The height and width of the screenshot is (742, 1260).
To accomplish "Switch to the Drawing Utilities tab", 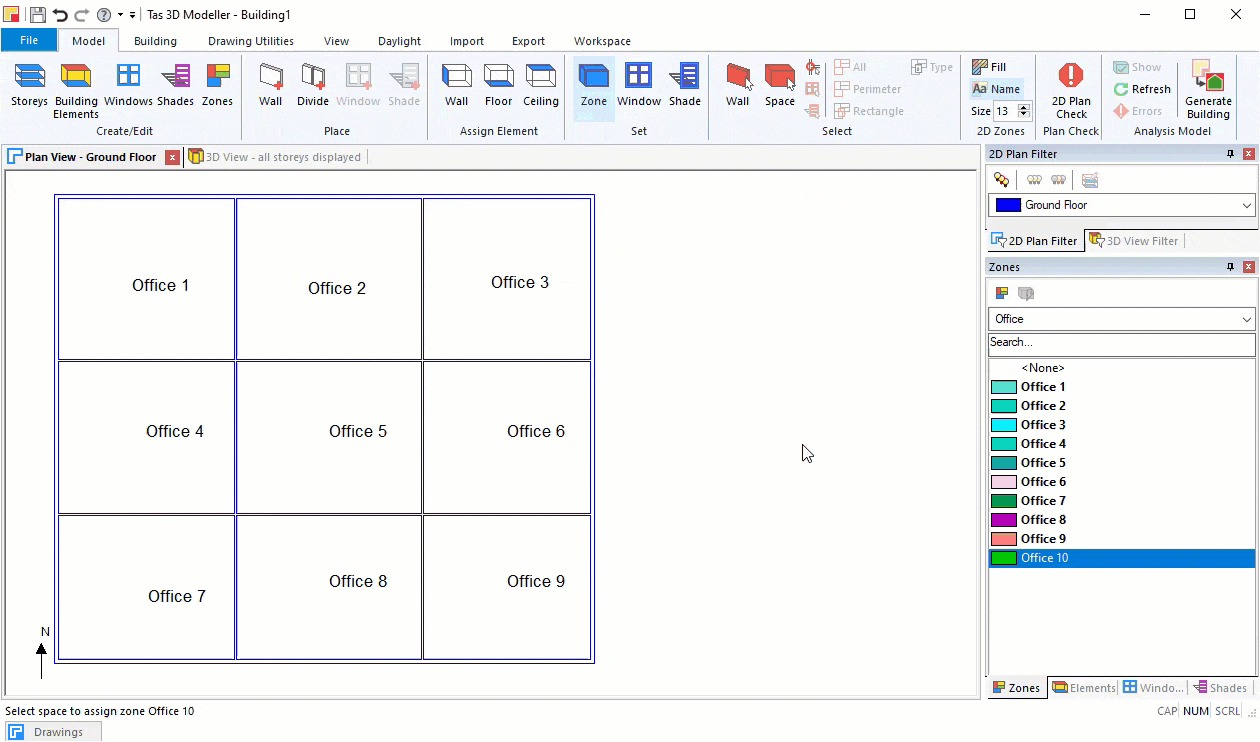I will (251, 41).
